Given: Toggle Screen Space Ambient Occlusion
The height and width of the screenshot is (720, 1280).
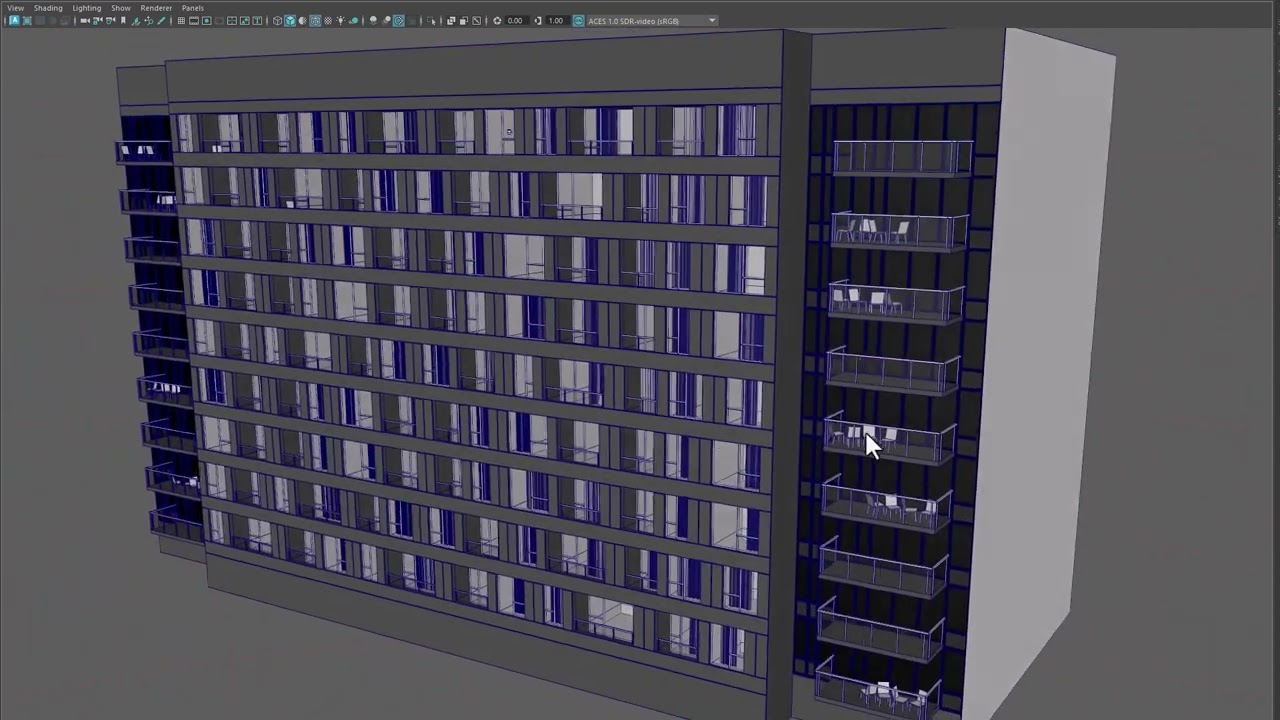Looking at the screenshot, I should point(373,20).
